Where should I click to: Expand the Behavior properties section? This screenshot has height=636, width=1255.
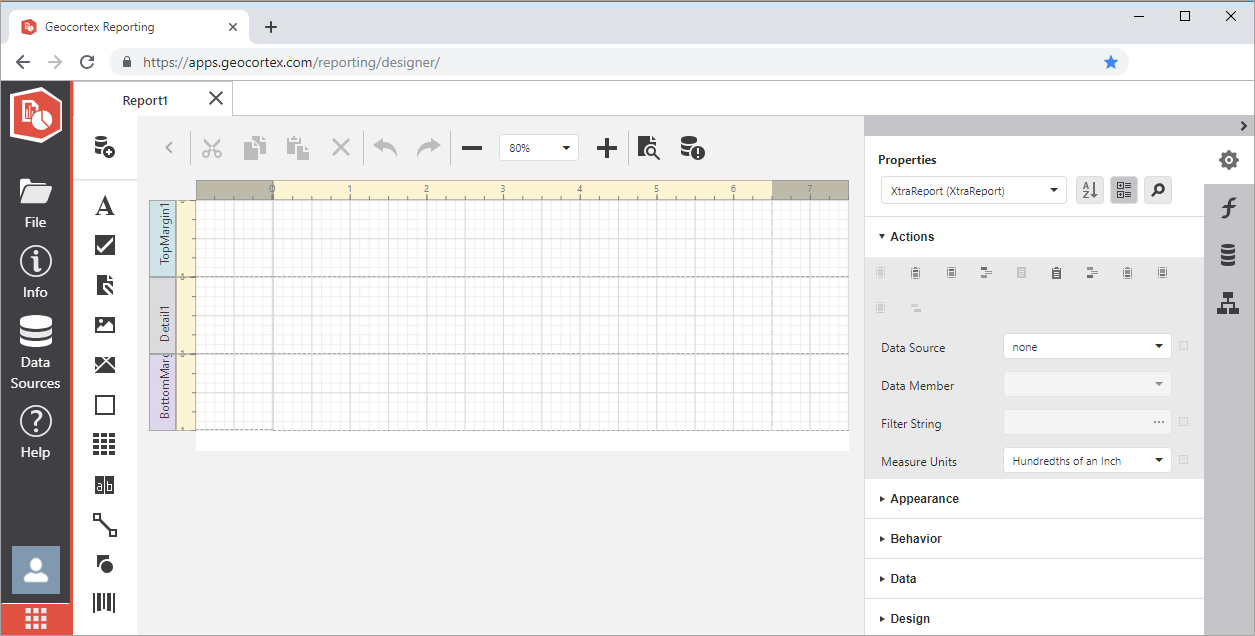point(916,538)
